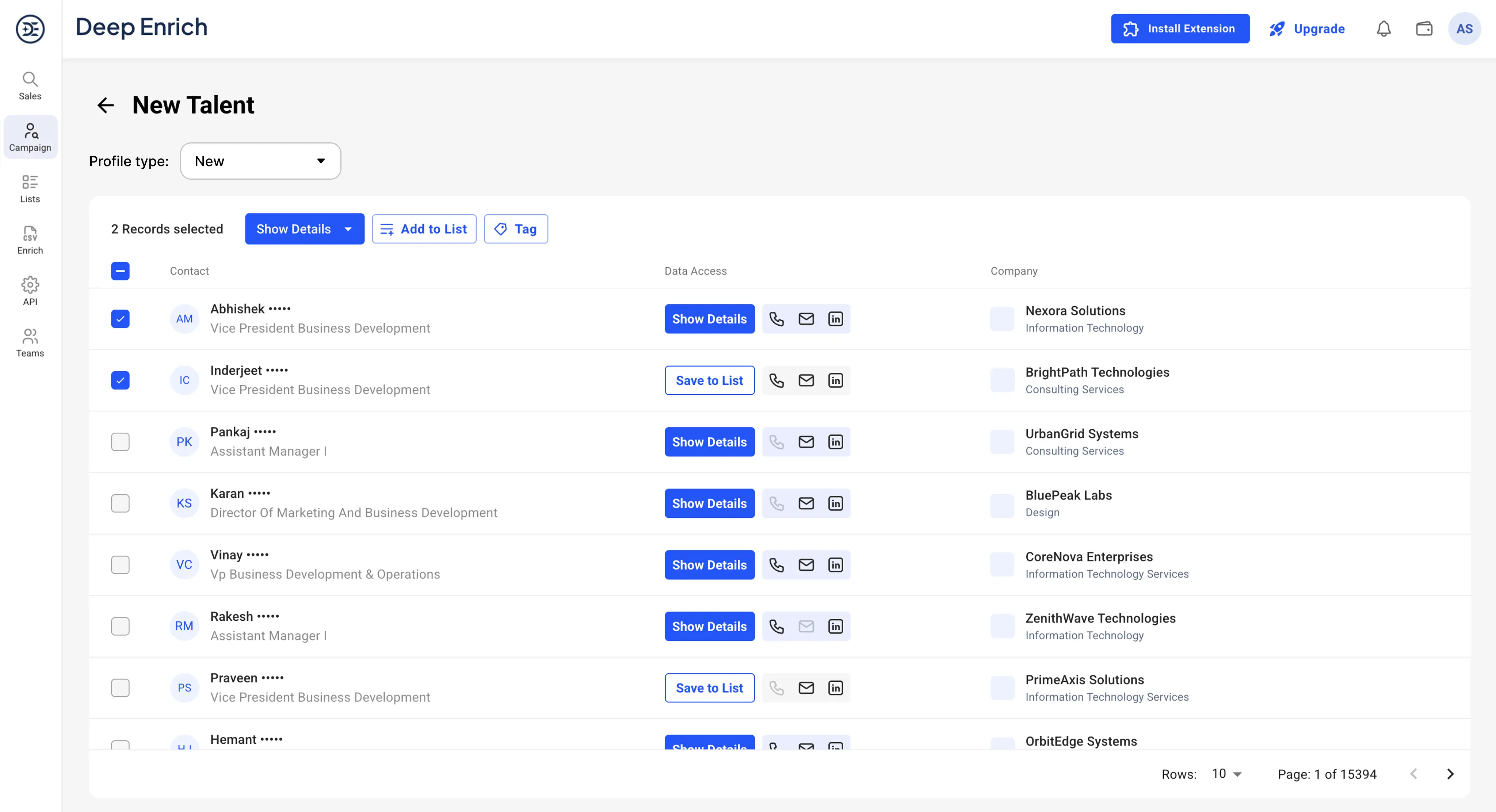Show details for Pankaj
The width and height of the screenshot is (1496, 812).
tap(709, 442)
